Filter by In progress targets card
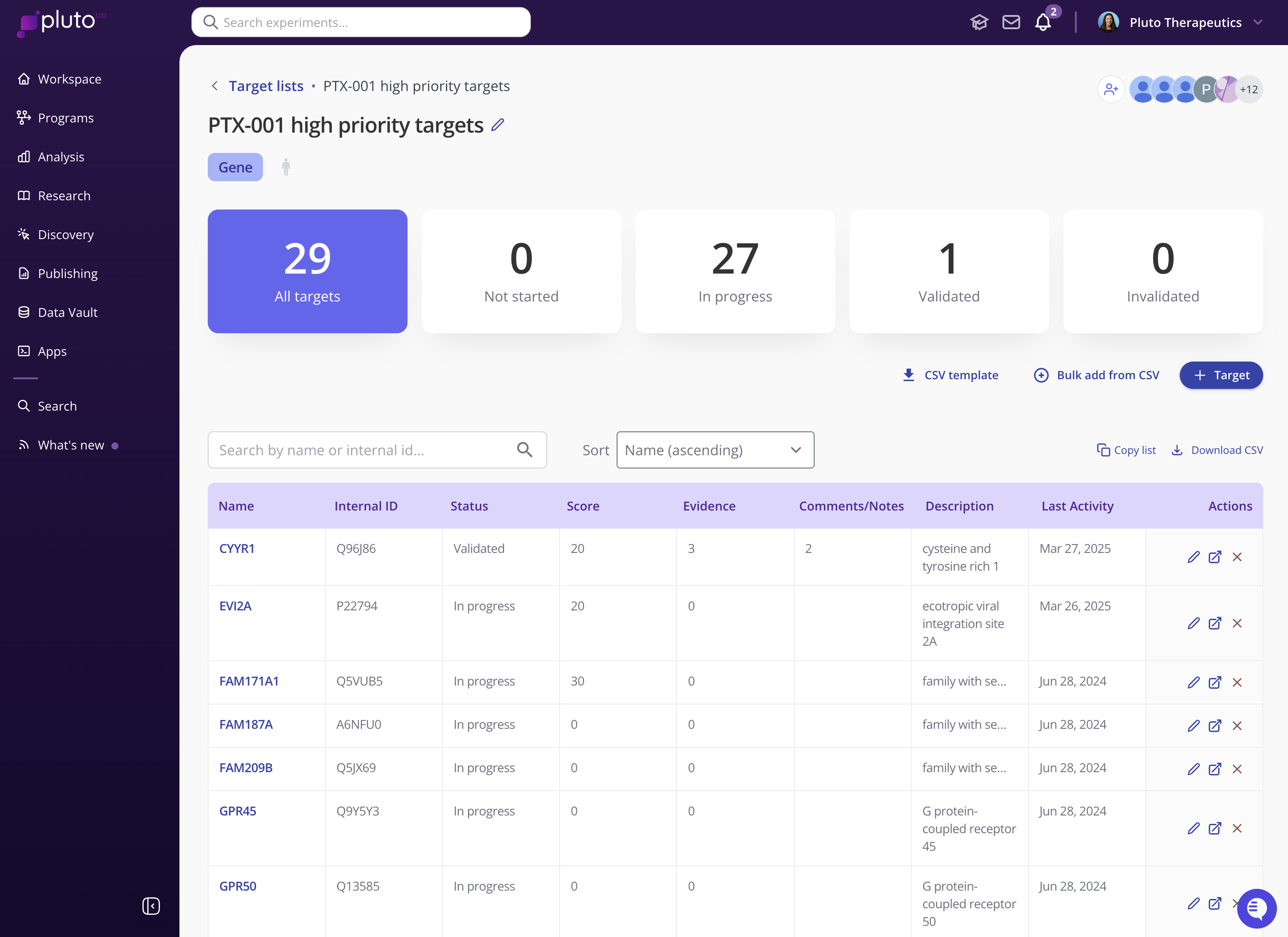Viewport: 1288px width, 937px height. (x=735, y=271)
